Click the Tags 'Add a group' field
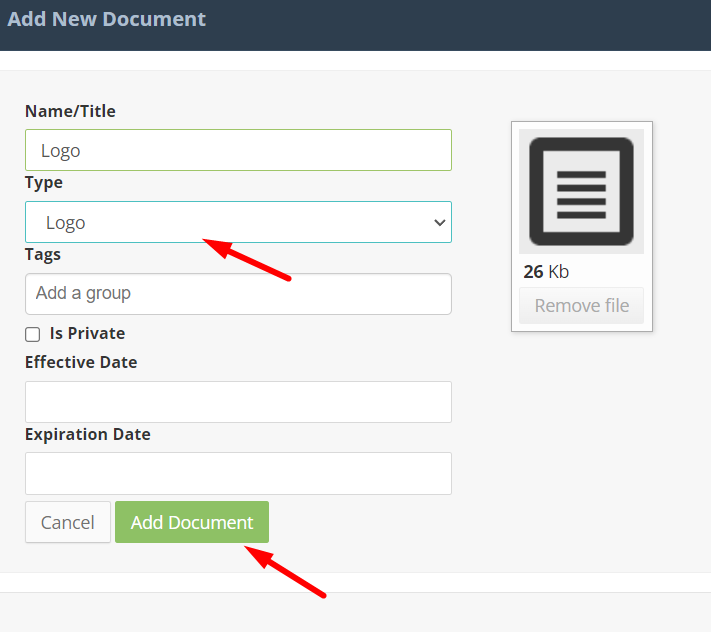 239,294
